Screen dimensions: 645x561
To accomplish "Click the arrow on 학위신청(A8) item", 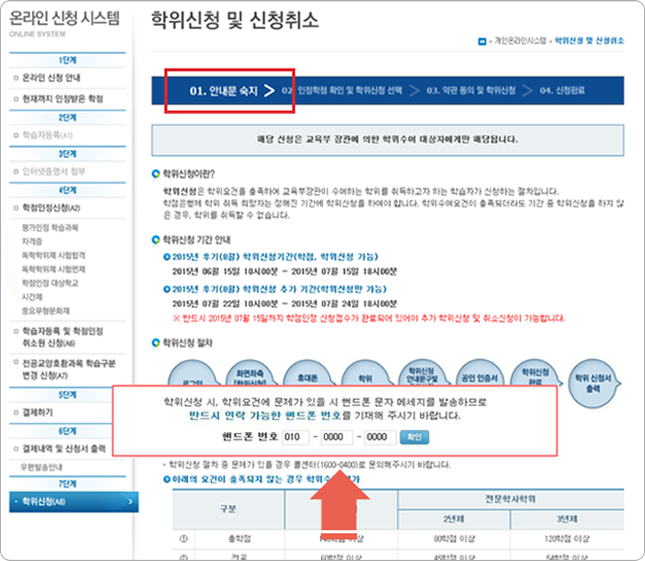I will coord(130,502).
